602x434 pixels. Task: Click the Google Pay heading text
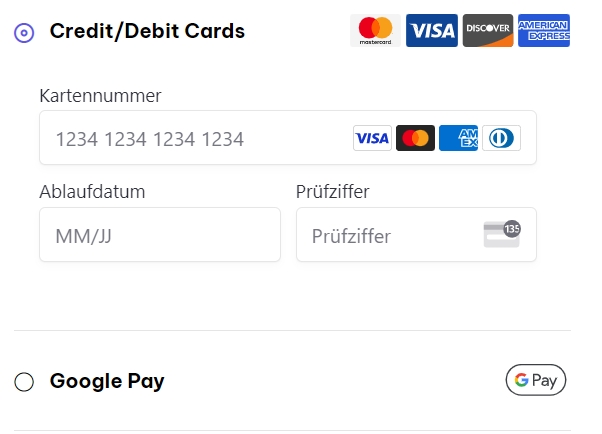(107, 381)
